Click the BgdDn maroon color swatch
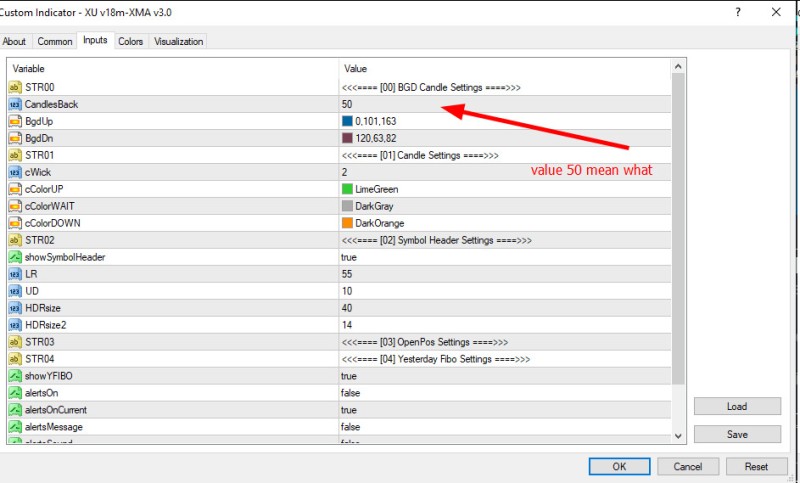The height and width of the screenshot is (483, 800). [x=347, y=138]
